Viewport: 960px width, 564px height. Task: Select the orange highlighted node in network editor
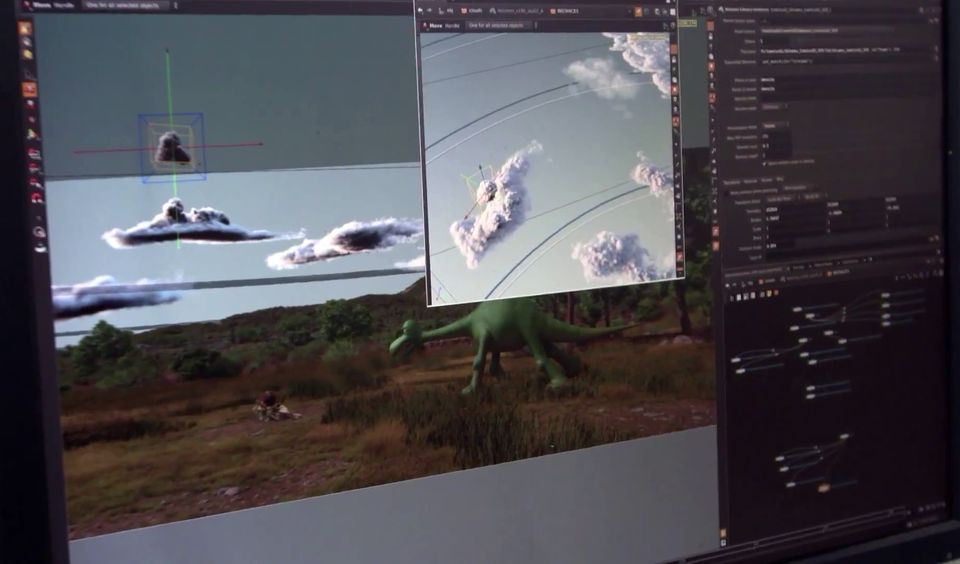[x=824, y=488]
